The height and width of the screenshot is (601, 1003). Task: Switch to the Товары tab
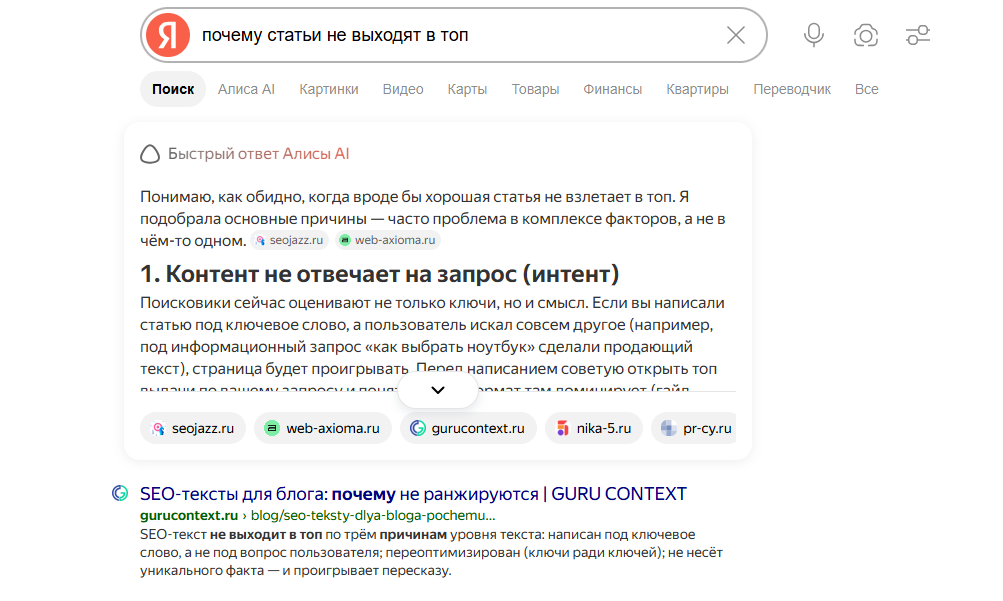[x=535, y=89]
